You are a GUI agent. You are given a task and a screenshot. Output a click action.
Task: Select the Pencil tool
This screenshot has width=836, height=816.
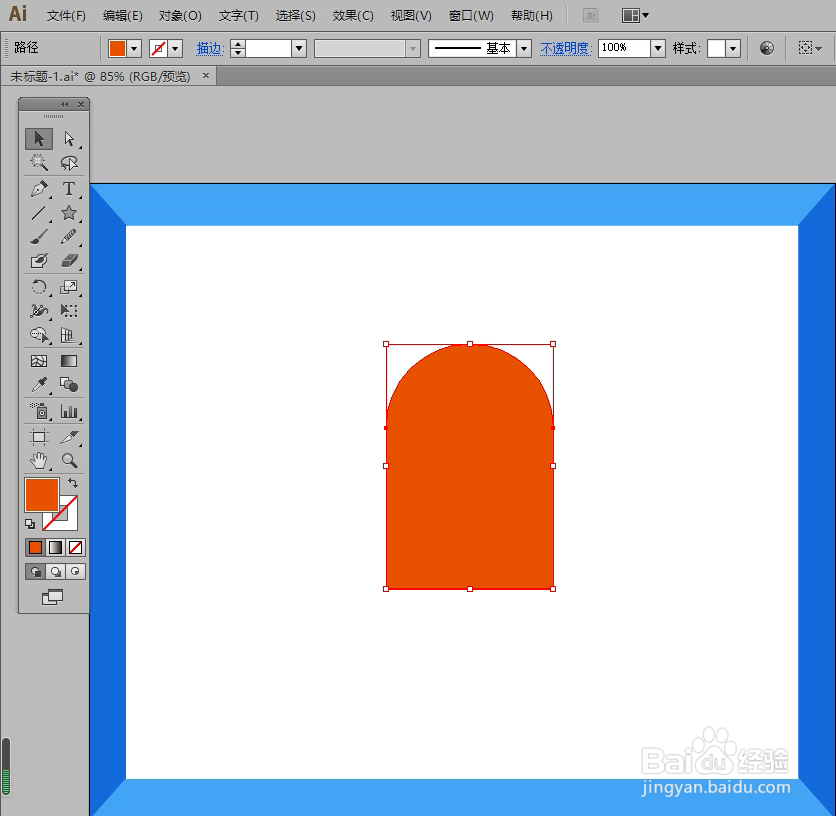point(69,237)
